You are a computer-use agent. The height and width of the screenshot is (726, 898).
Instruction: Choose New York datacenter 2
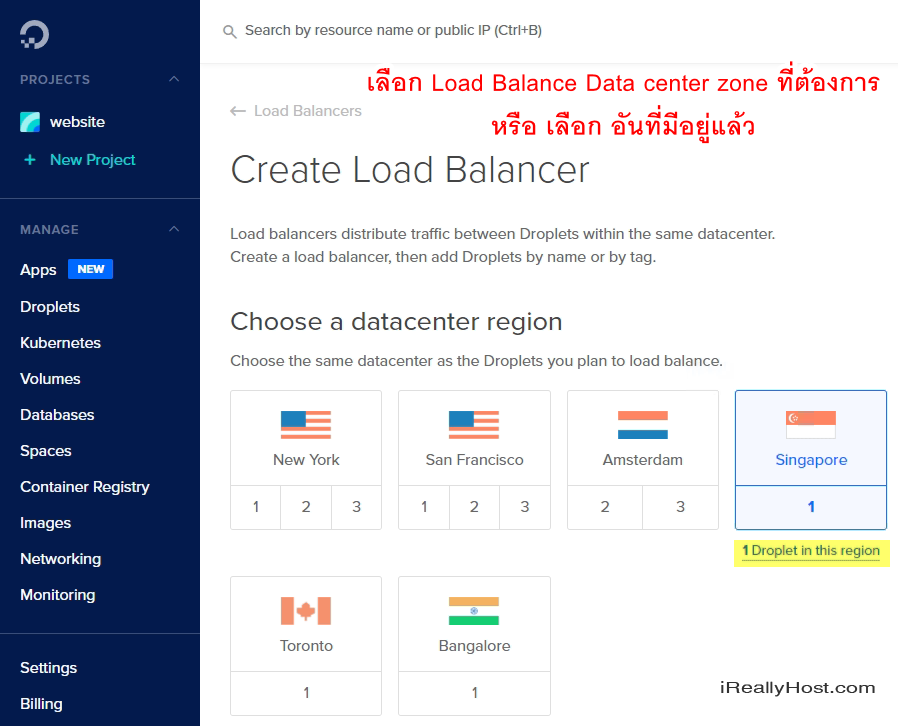[x=306, y=507]
